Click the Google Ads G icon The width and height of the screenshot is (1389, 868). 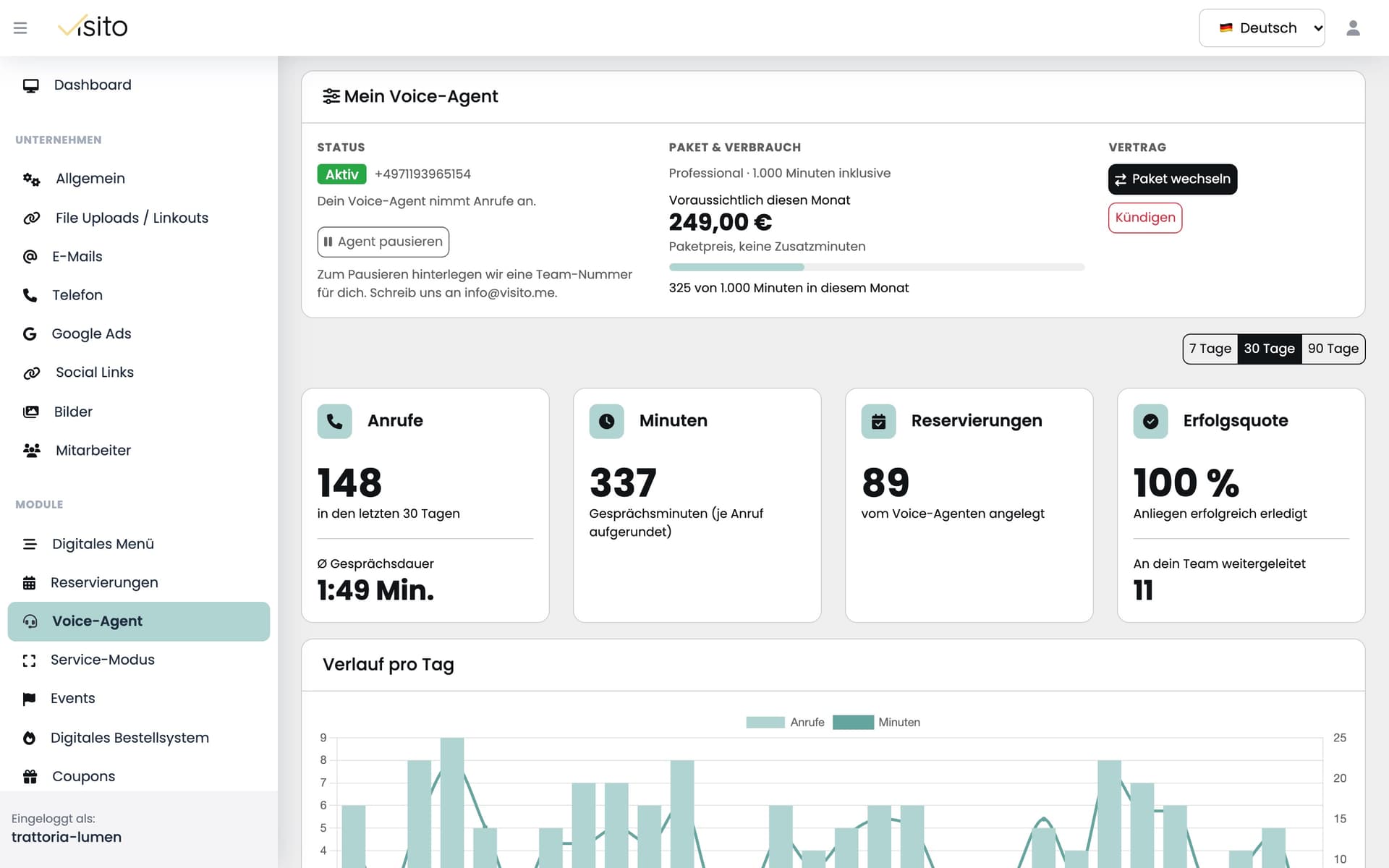[x=30, y=333]
